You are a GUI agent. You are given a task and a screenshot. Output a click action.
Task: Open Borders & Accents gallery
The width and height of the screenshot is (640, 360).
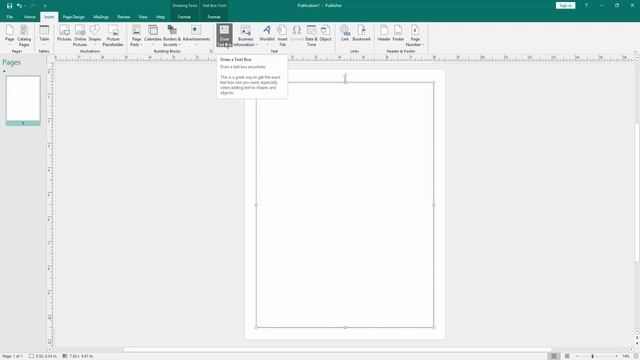click(172, 36)
